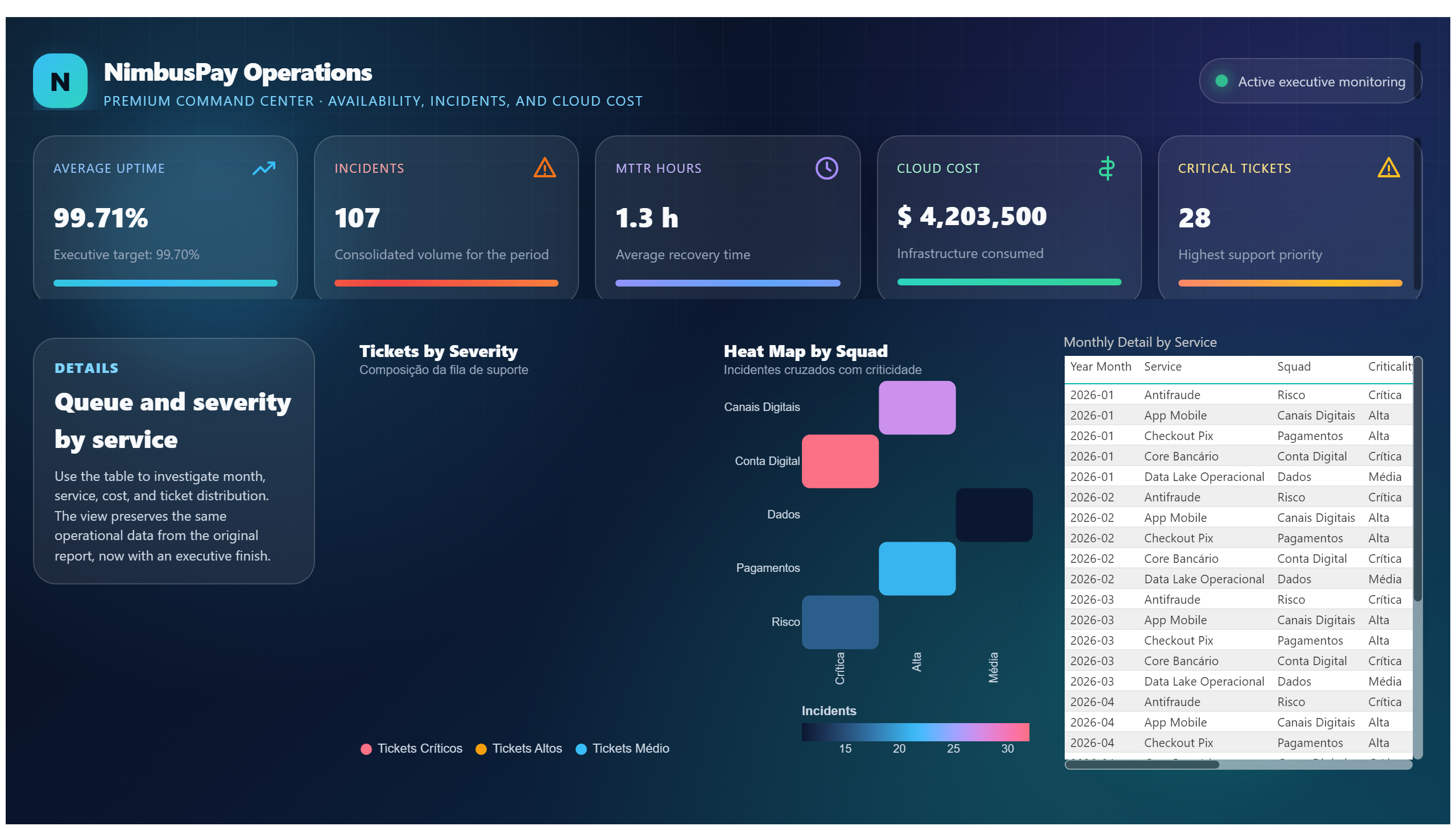Sort table by Criticality column header
The width and height of the screenshot is (1456, 830).
(x=1390, y=367)
